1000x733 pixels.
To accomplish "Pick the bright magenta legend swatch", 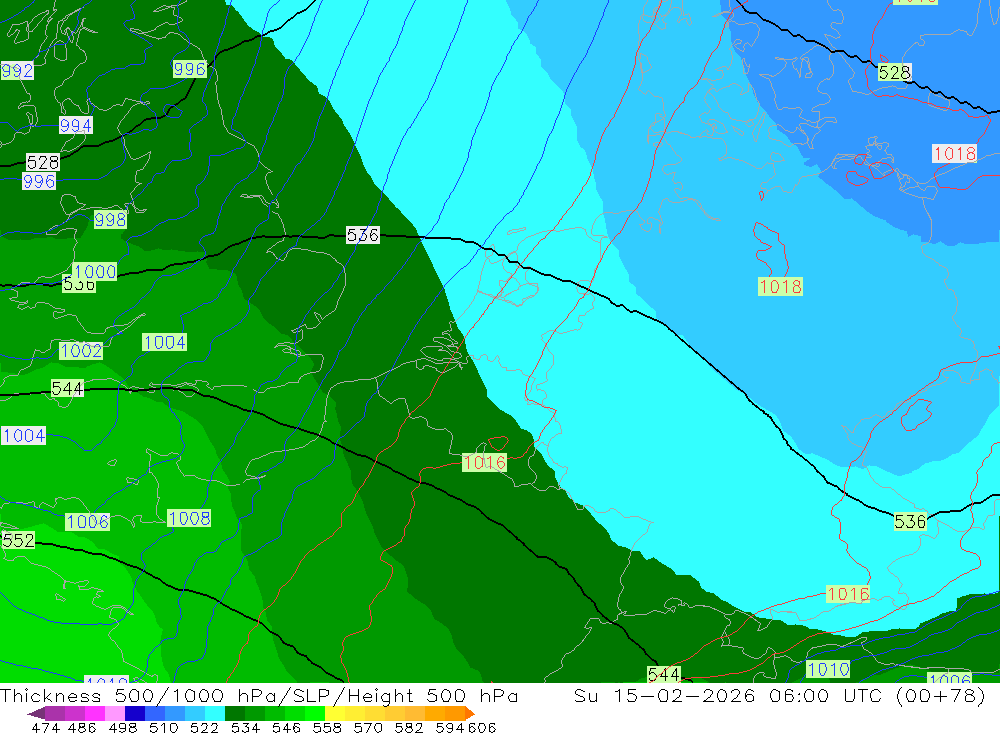I will click(x=95, y=713).
